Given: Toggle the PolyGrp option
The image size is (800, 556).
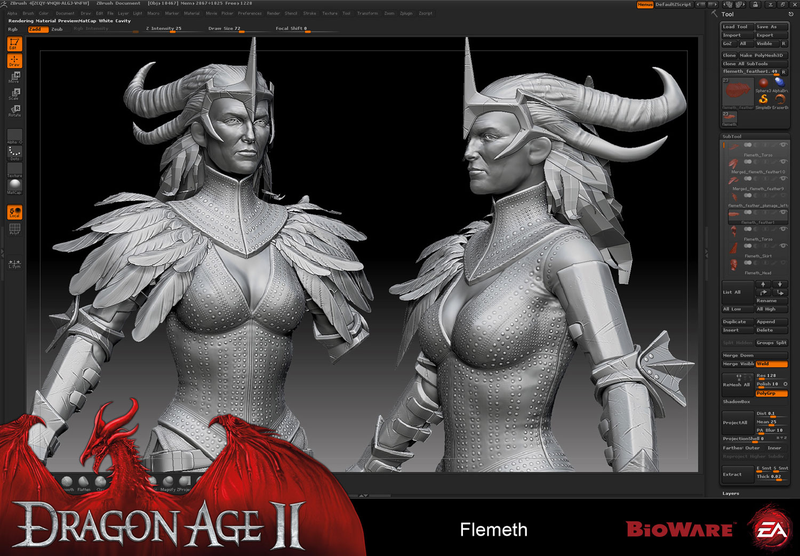Looking at the screenshot, I should 771,394.
